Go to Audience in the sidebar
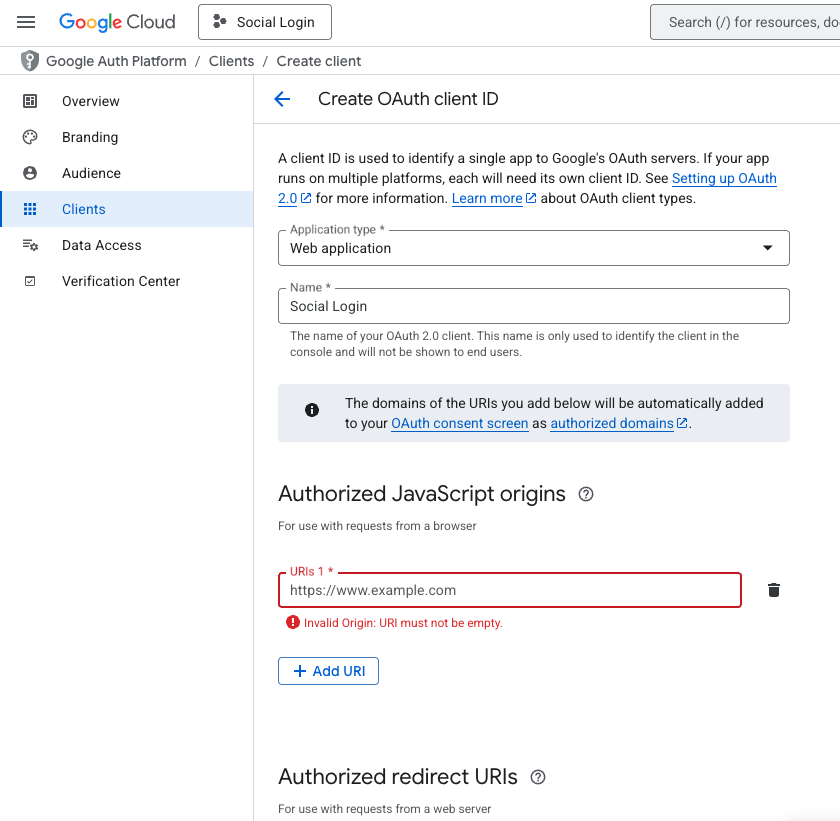 click(91, 173)
